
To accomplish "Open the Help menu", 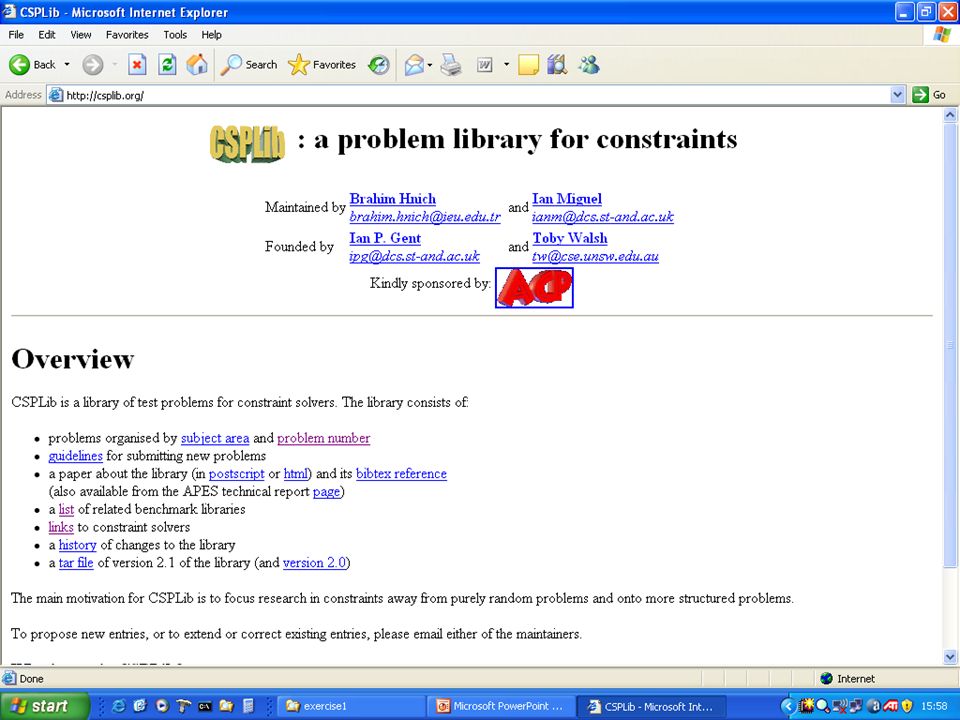I will click(211, 35).
